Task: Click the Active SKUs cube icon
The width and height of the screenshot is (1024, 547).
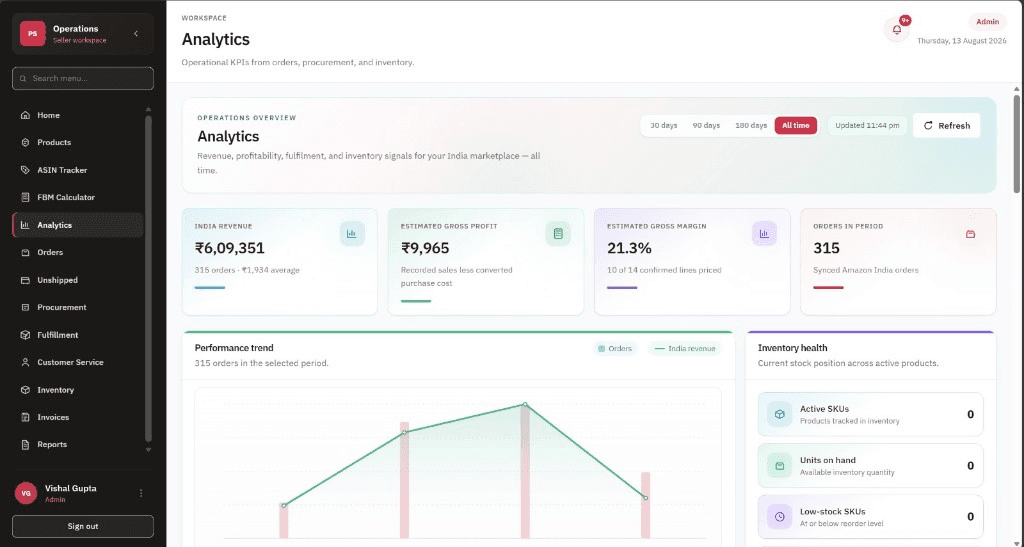Action: (779, 414)
